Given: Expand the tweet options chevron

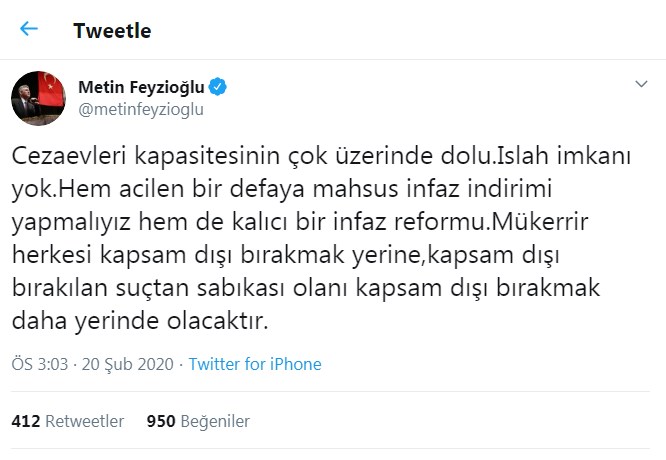Looking at the screenshot, I should 642,84.
